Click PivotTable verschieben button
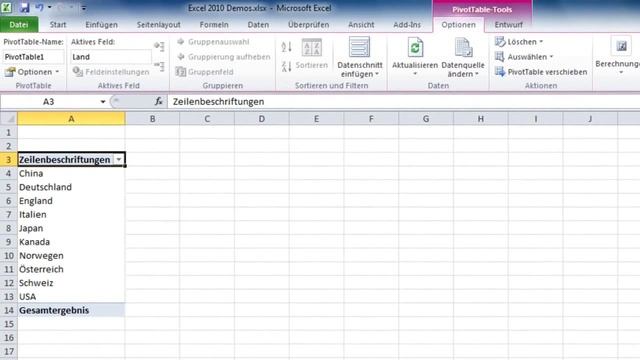The image size is (640, 360). [541, 72]
